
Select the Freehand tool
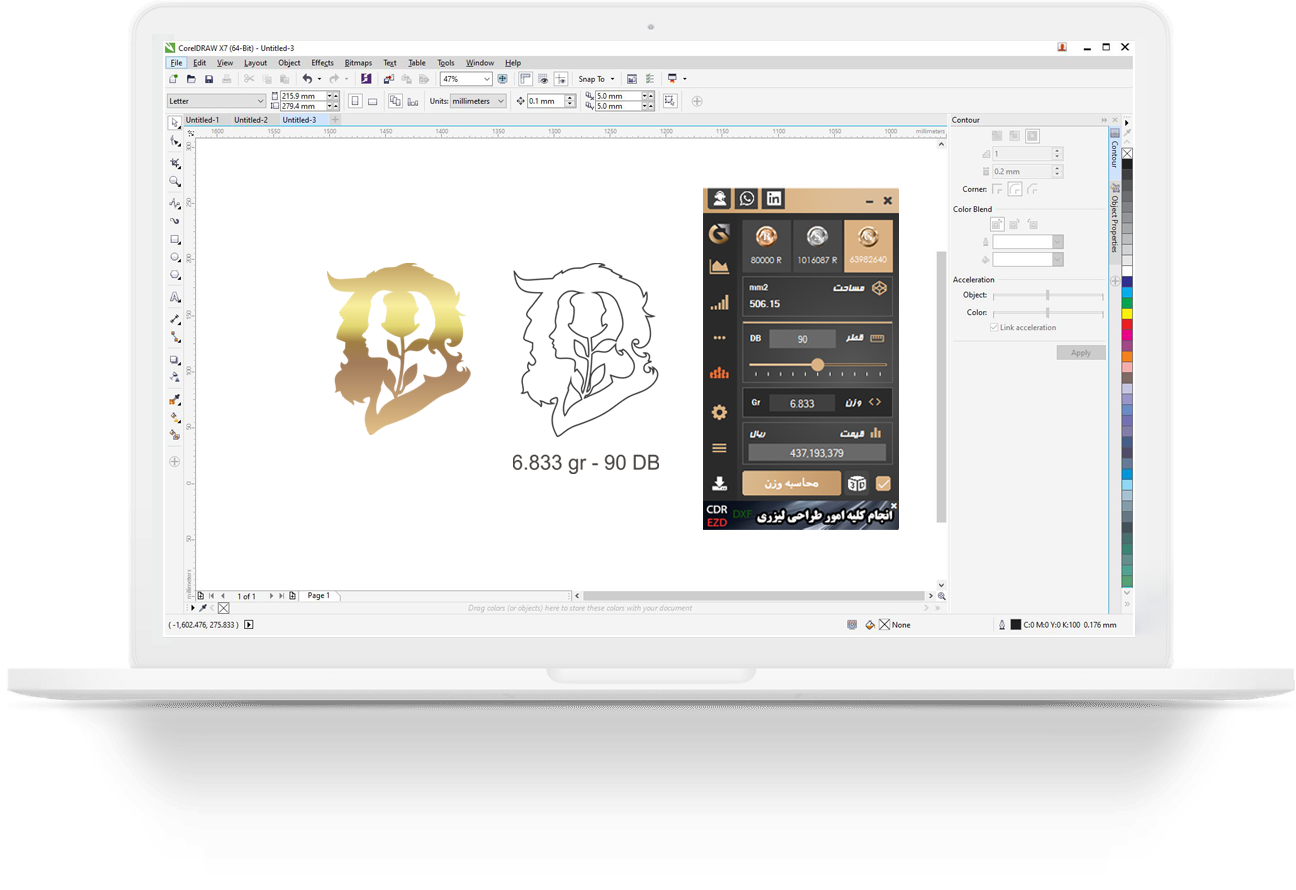[x=175, y=203]
